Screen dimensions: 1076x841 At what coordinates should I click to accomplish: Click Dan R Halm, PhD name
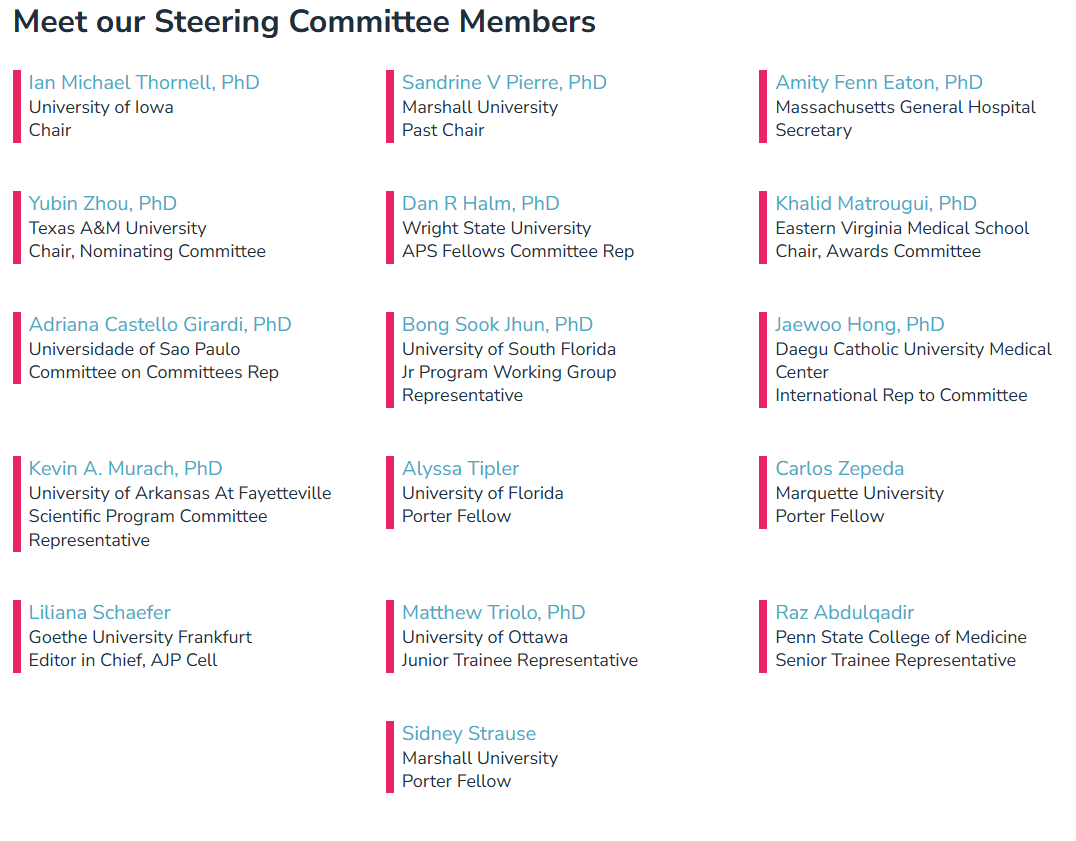pyautogui.click(x=481, y=204)
